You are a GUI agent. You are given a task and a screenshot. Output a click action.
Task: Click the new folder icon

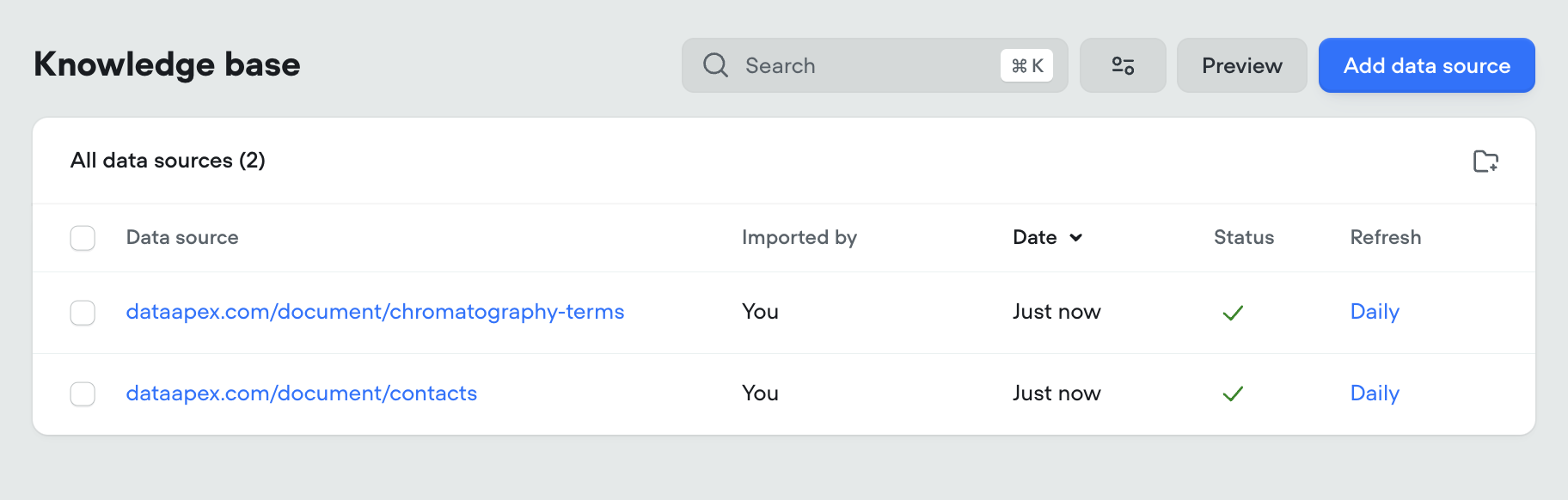coord(1485,161)
